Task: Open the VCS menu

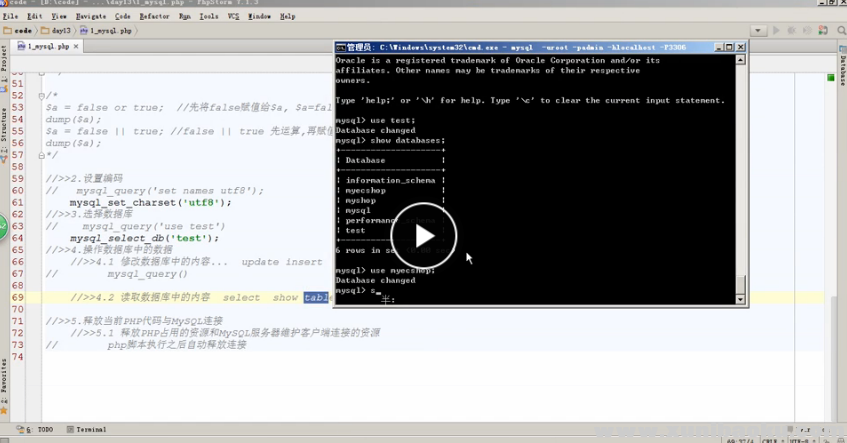Action: [232, 16]
